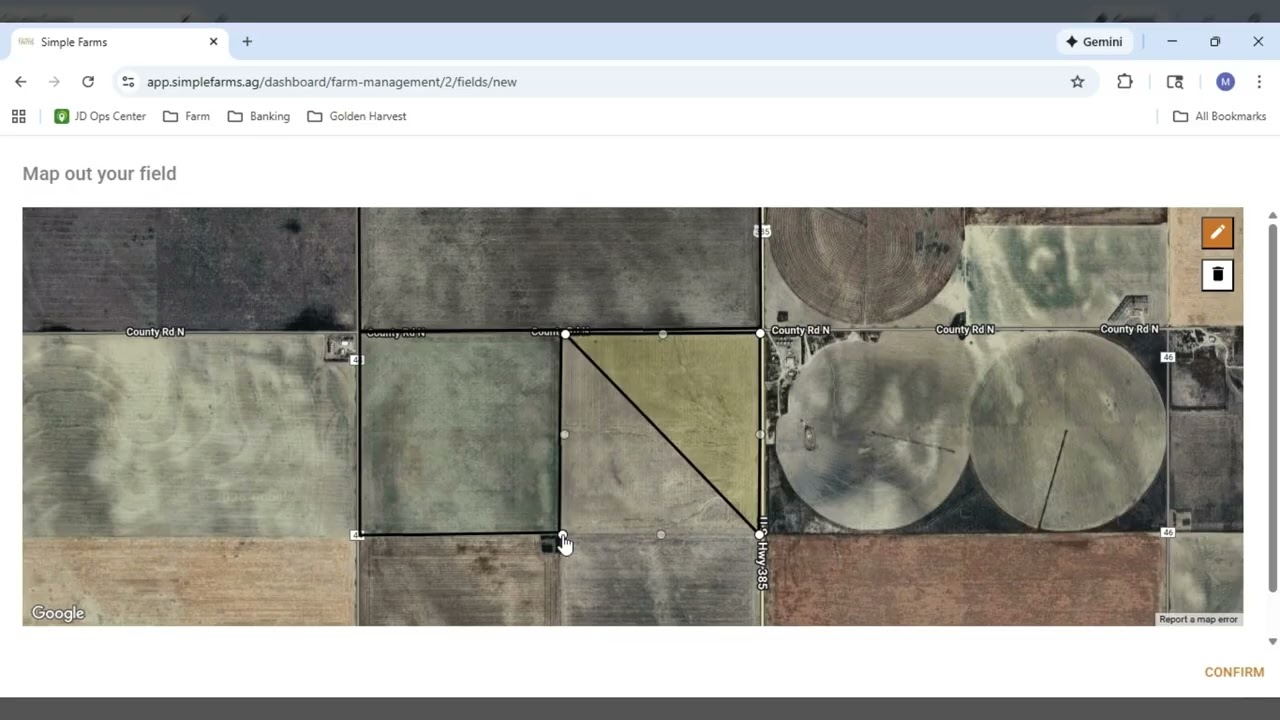1280x720 pixels.
Task: Open the JD Ops Center bookmark
Action: (x=100, y=116)
